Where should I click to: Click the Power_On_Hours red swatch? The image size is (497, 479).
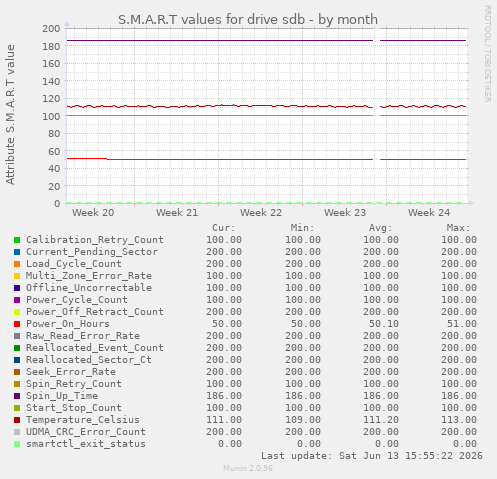[x=17, y=324]
